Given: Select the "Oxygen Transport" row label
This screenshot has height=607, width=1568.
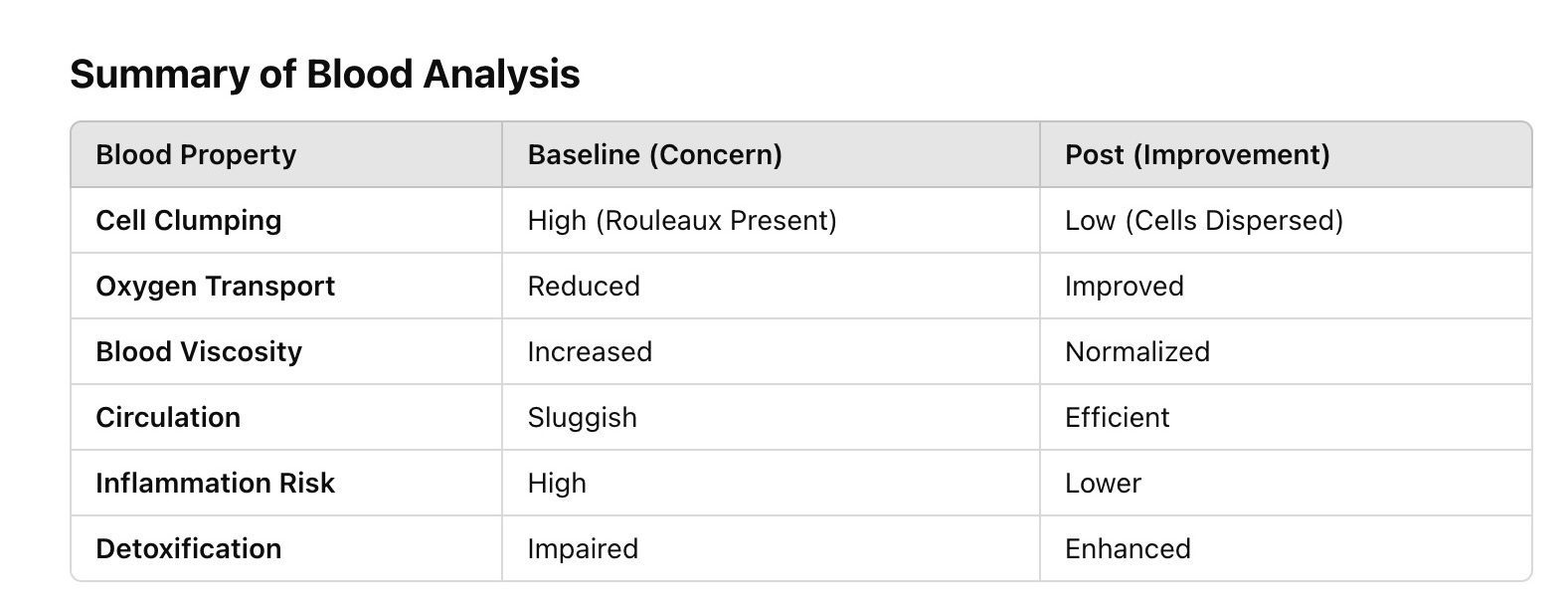Looking at the screenshot, I should pyautogui.click(x=215, y=287).
